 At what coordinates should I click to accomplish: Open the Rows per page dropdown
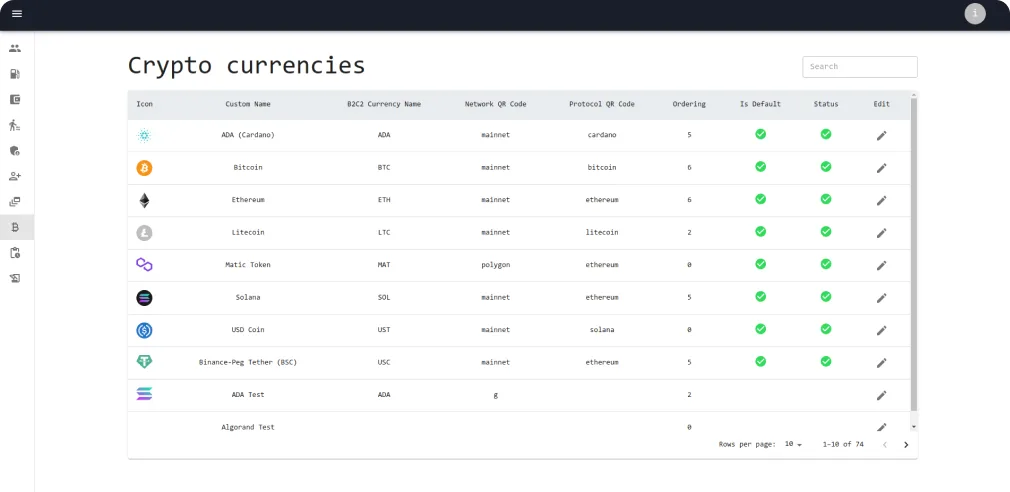coord(793,444)
